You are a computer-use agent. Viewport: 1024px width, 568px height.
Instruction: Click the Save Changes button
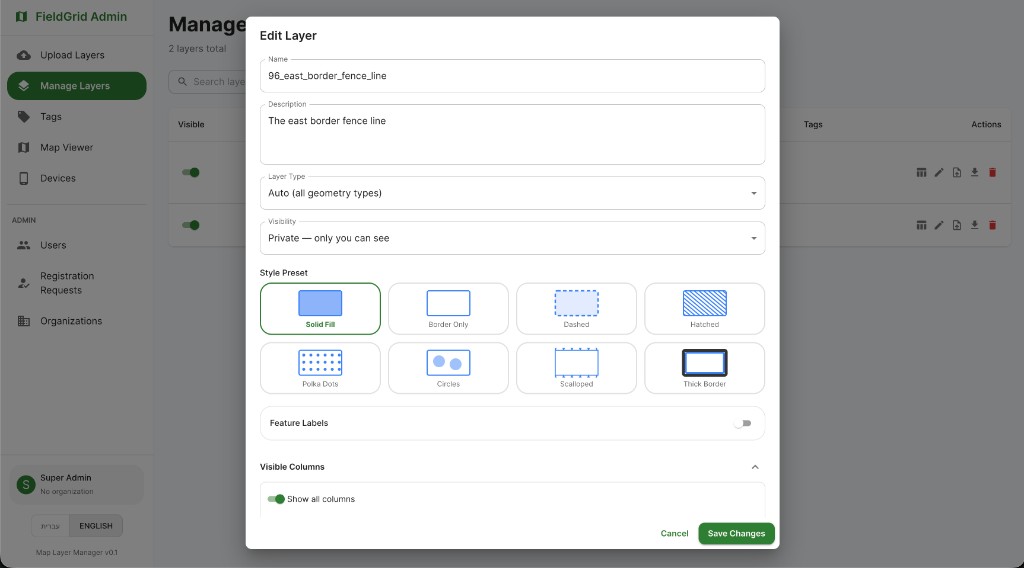[x=736, y=533]
